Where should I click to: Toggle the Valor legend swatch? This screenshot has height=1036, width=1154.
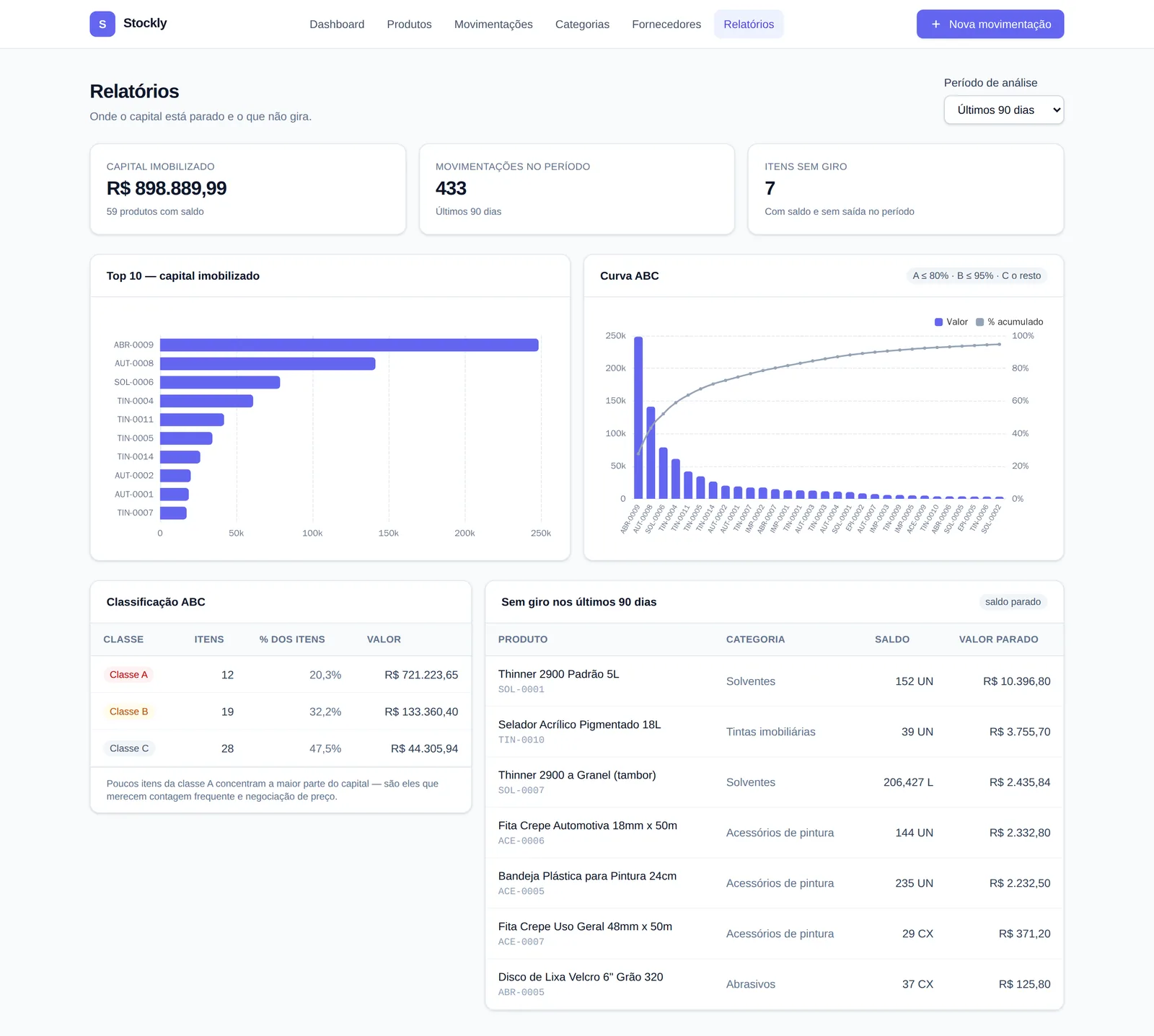(x=938, y=322)
